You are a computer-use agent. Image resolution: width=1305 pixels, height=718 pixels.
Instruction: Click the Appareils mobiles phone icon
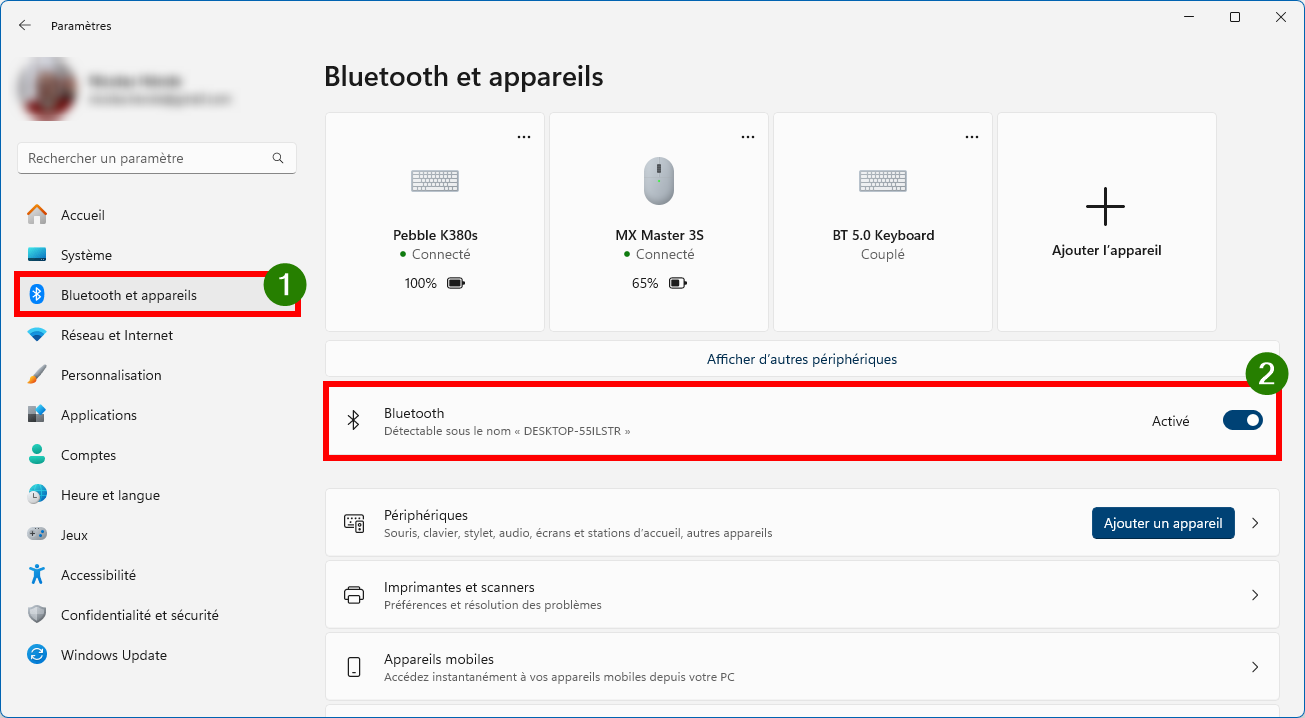pos(354,667)
